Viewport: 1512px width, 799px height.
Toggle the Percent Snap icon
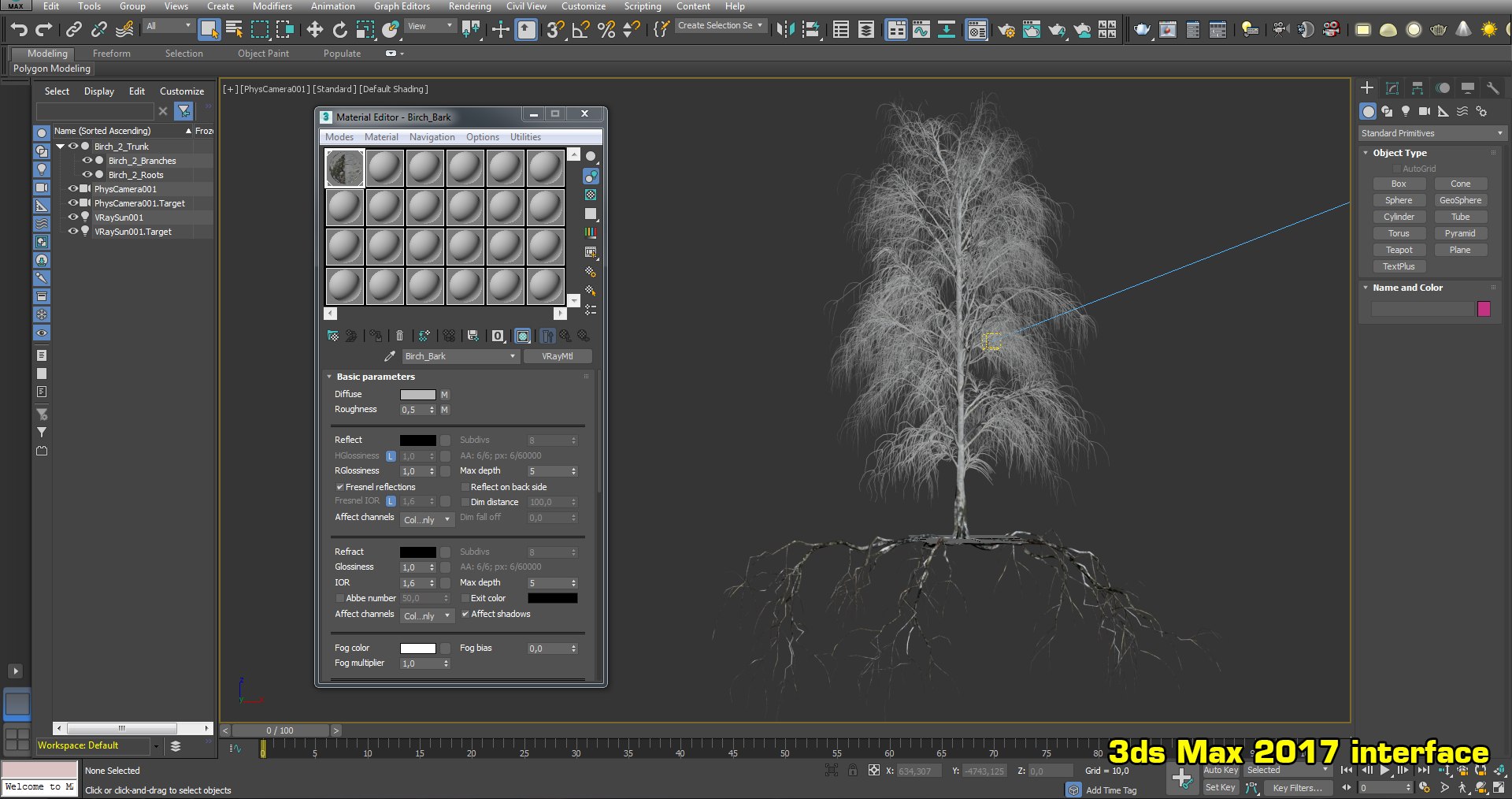pos(606,30)
